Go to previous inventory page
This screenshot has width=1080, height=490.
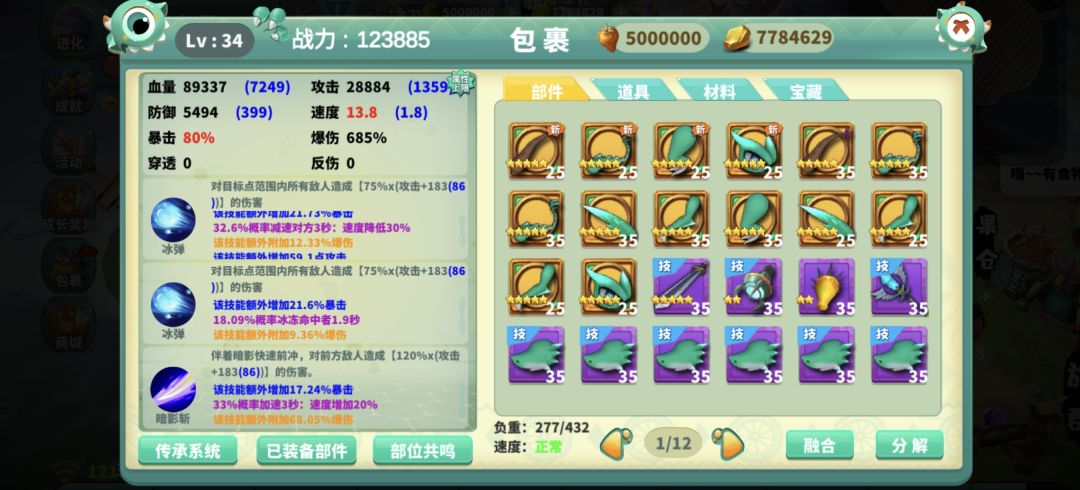coord(616,444)
